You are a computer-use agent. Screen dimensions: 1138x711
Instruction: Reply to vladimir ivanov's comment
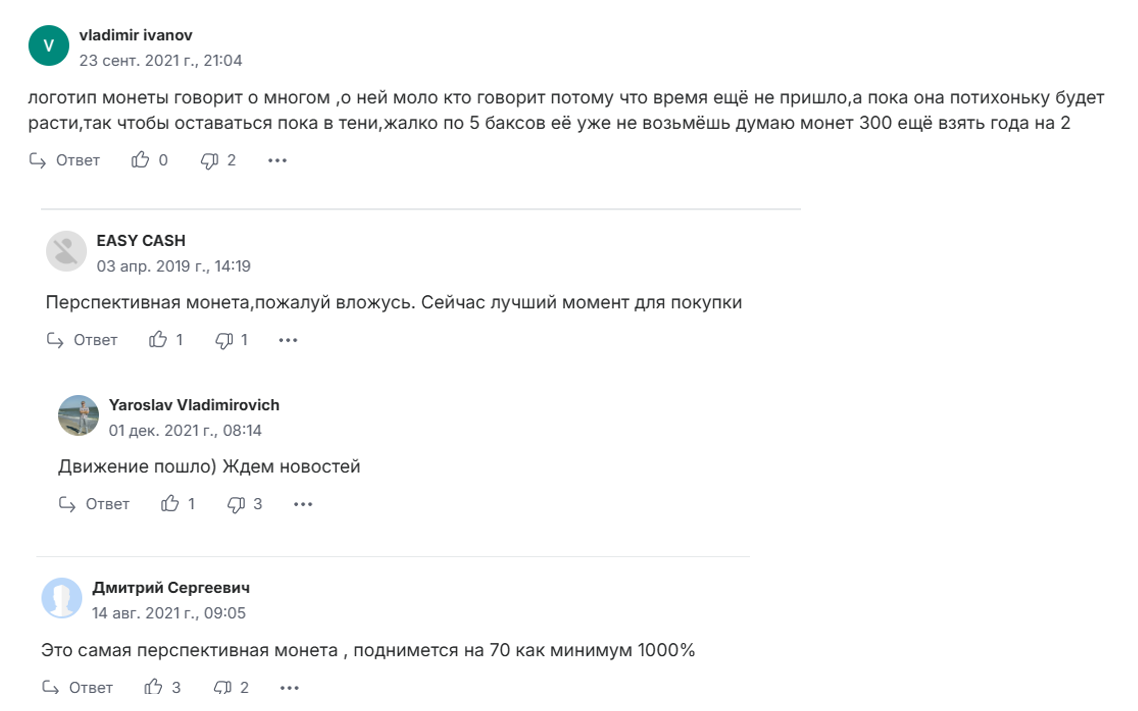click(65, 160)
